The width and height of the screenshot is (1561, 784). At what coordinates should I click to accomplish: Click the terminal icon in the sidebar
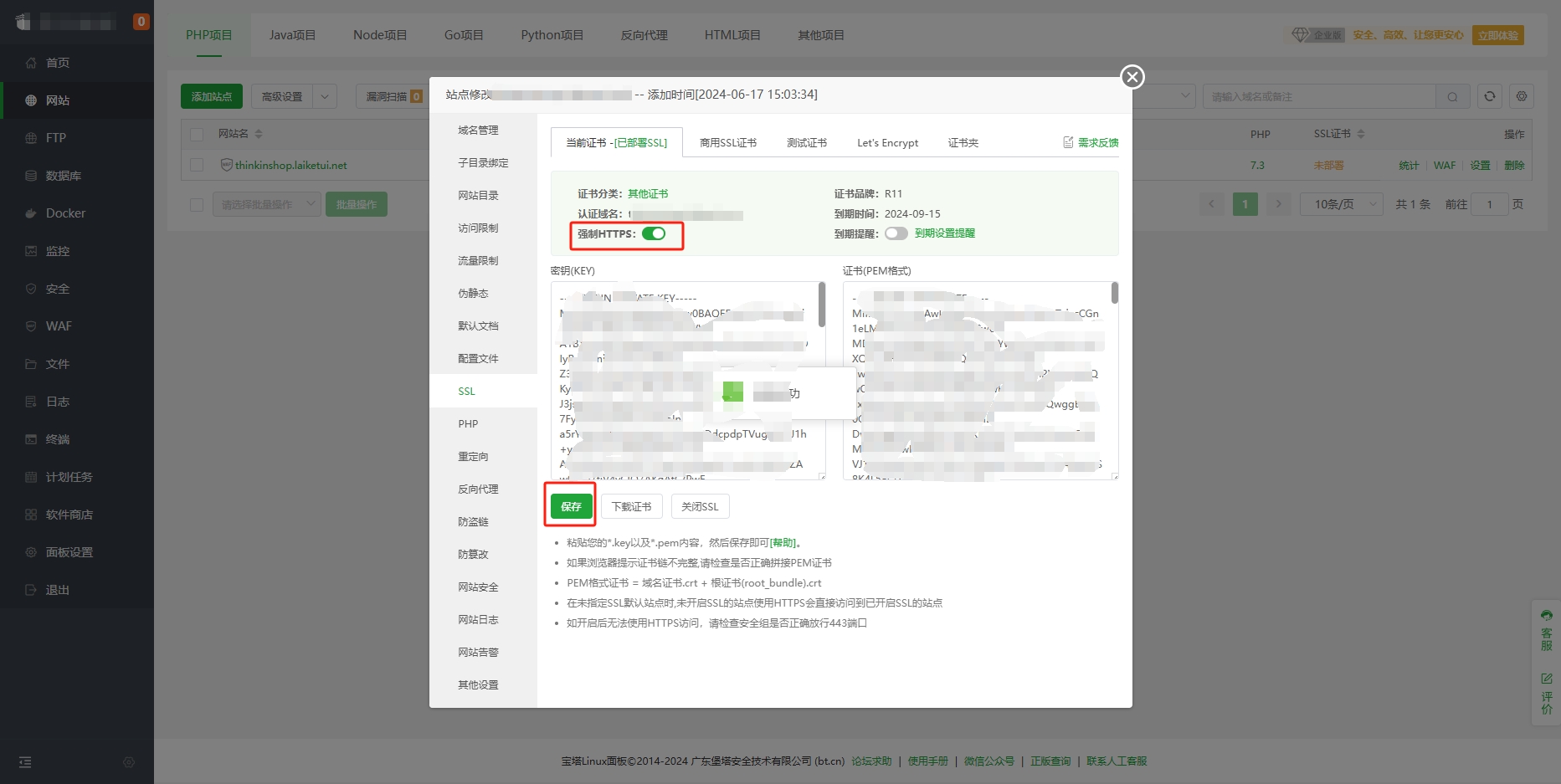pyautogui.click(x=31, y=439)
